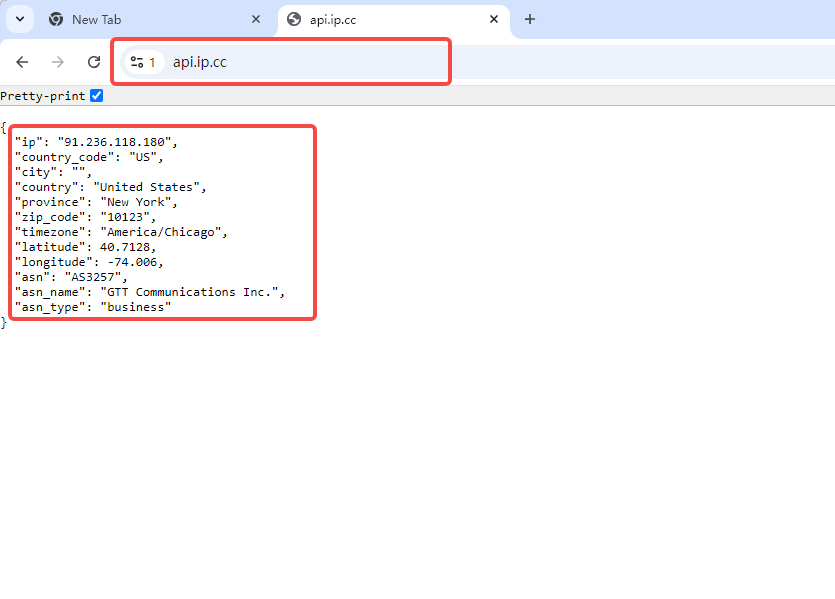The image size is (835, 599).
Task: Close the api.ip.cc tab
Action: point(494,19)
